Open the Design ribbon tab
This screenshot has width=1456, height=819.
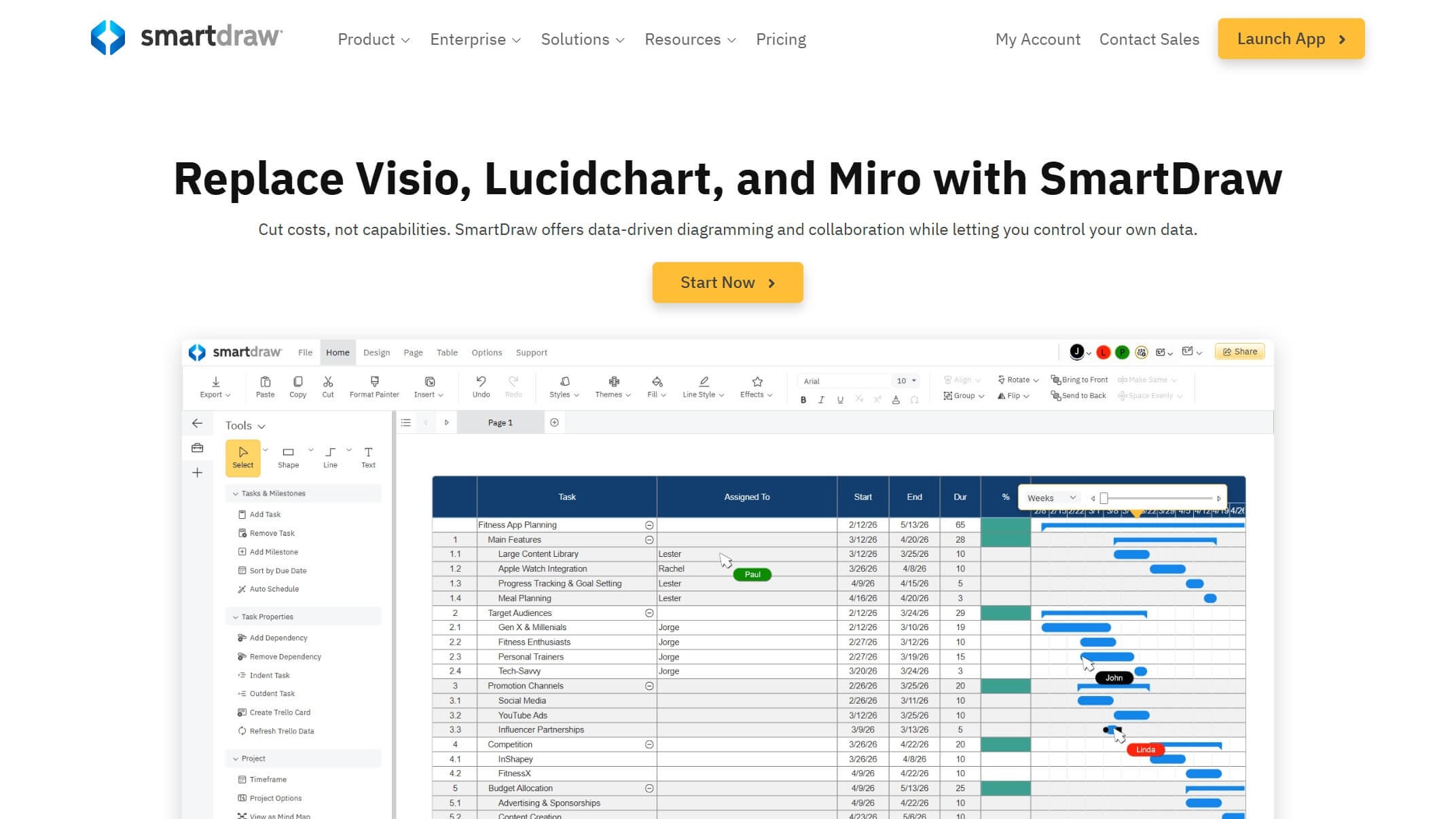click(376, 352)
